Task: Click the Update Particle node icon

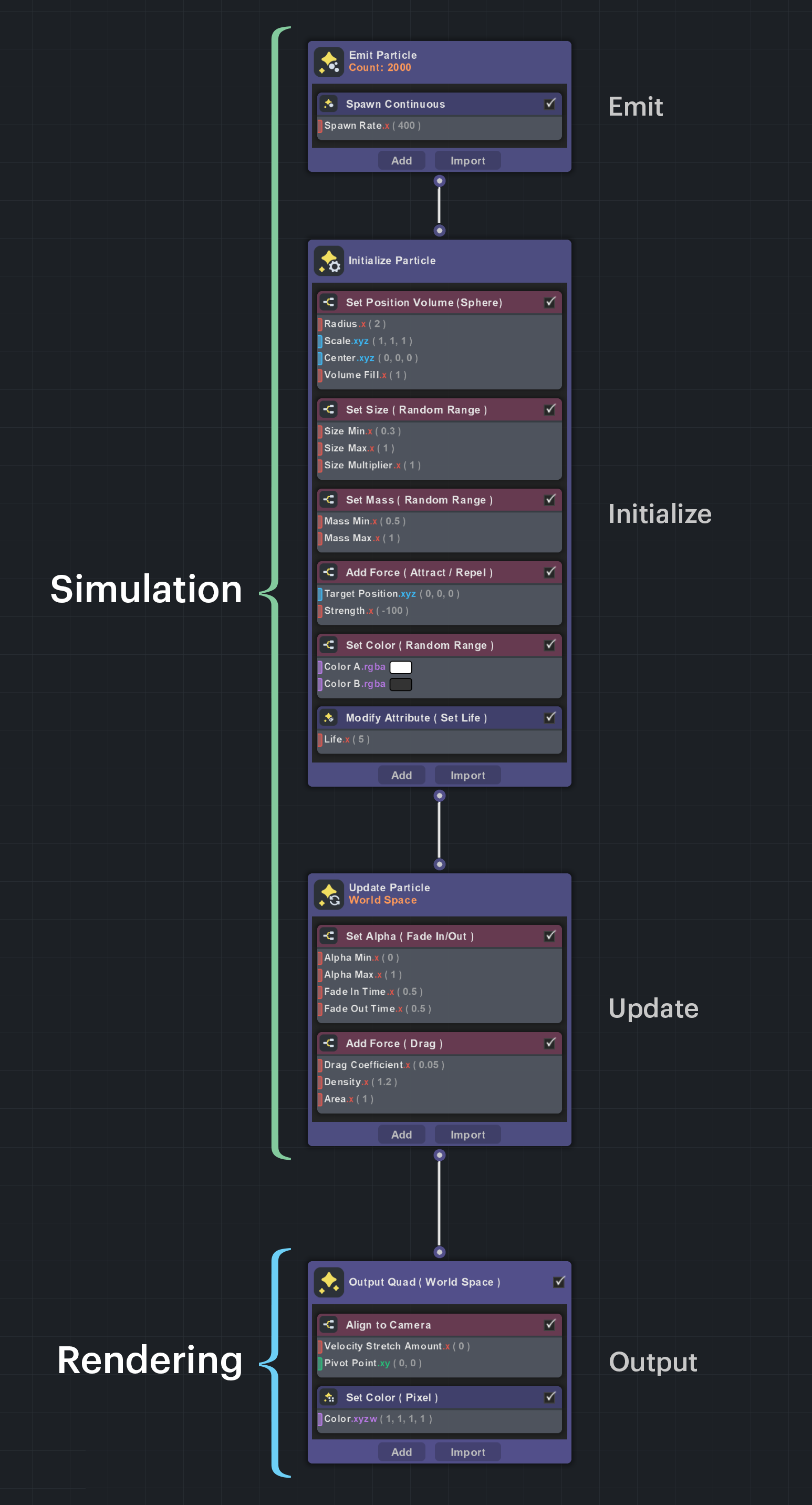Action: (329, 894)
